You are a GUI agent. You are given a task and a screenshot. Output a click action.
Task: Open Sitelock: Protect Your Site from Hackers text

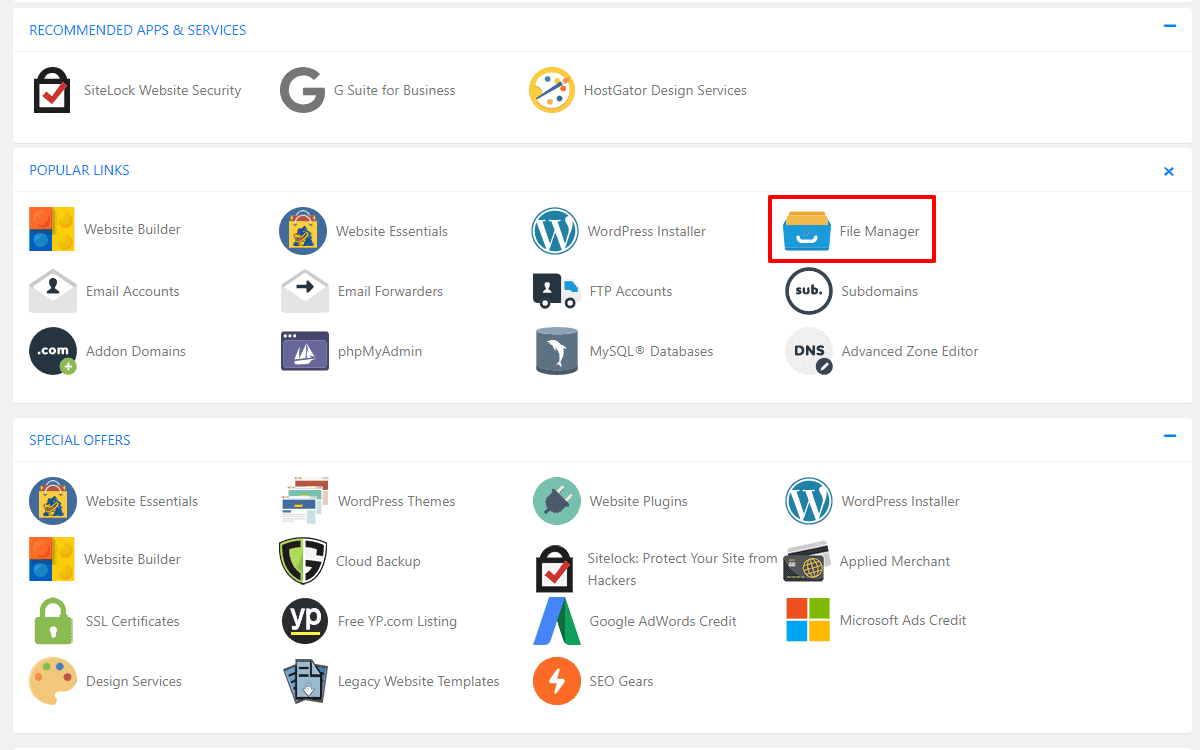pos(682,569)
